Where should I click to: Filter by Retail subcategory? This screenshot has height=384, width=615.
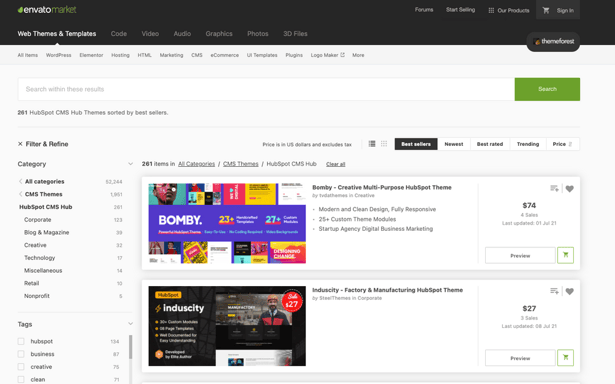31,283
